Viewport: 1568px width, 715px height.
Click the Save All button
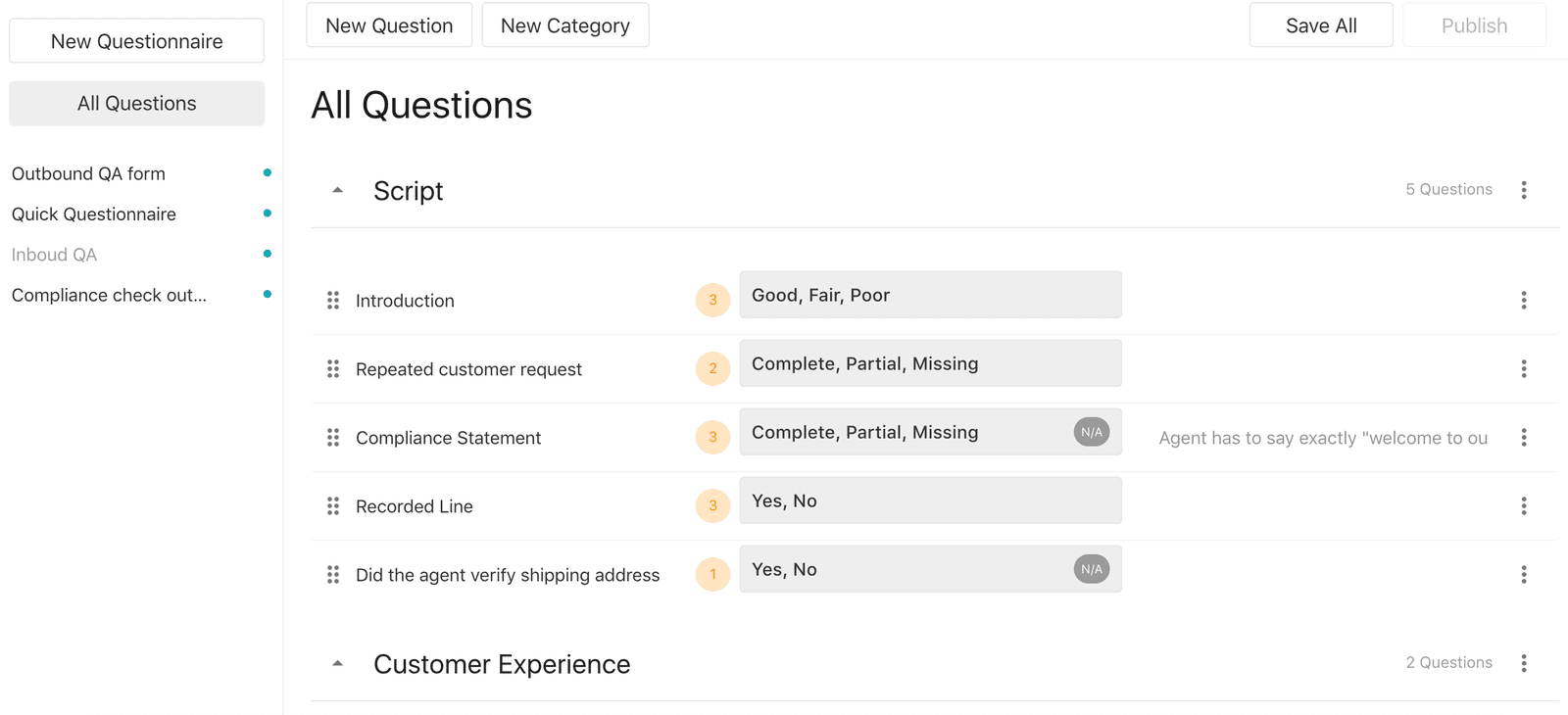(x=1320, y=25)
